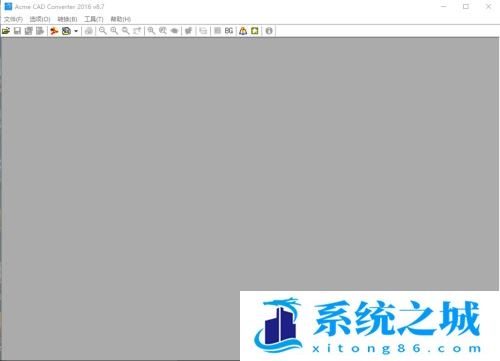This screenshot has width=500, height=361.
Task: Click the third toolbar icon after save
Action: [29, 31]
